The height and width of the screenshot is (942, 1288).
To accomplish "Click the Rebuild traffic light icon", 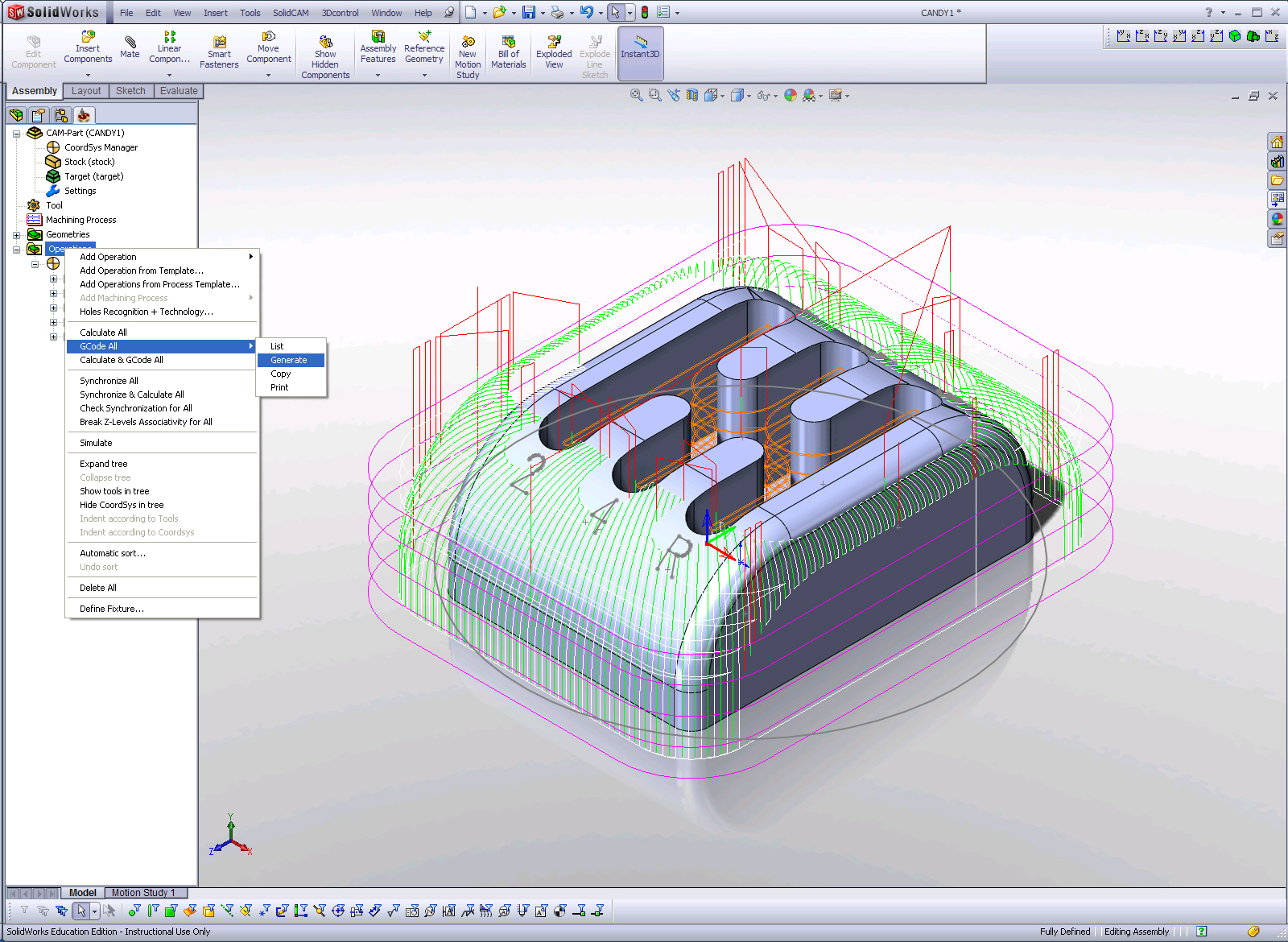I will [644, 12].
